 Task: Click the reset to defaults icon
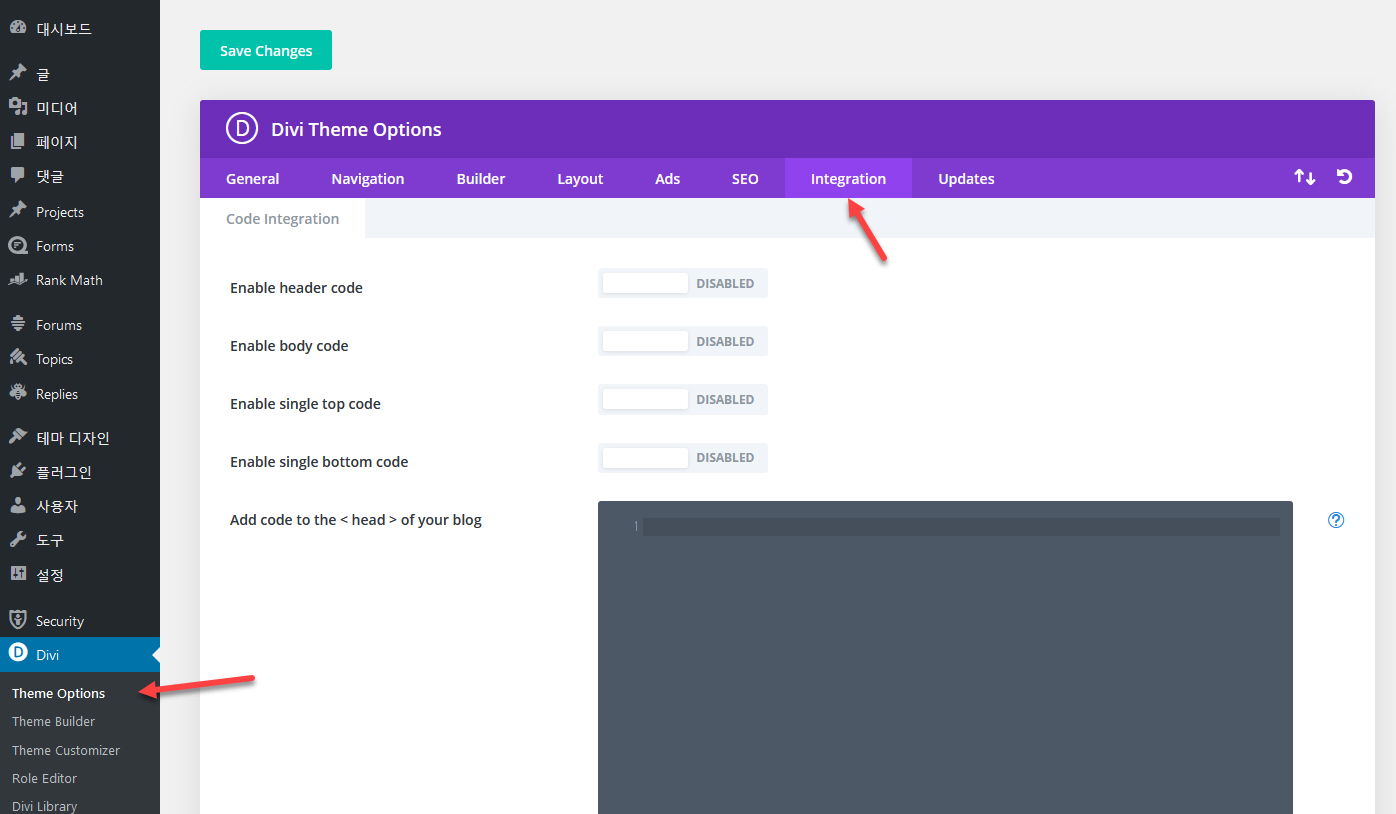pyautogui.click(x=1345, y=177)
